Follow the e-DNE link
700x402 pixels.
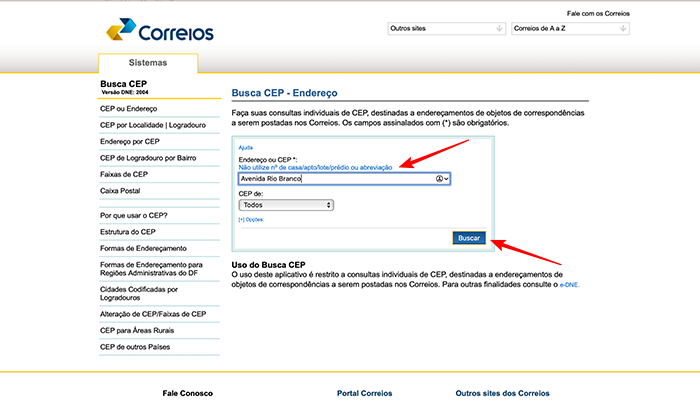point(569,284)
